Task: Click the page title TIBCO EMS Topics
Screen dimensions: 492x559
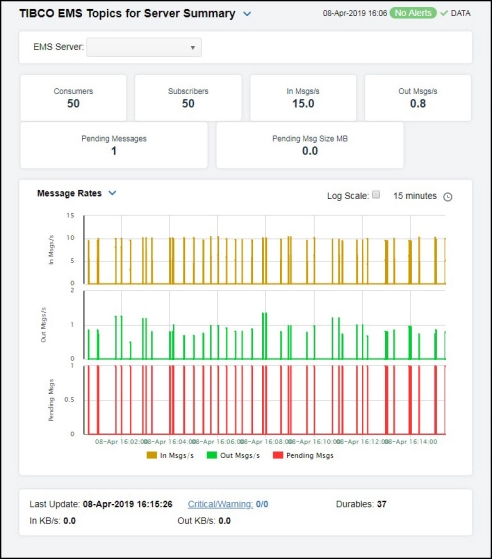Action: tap(127, 14)
